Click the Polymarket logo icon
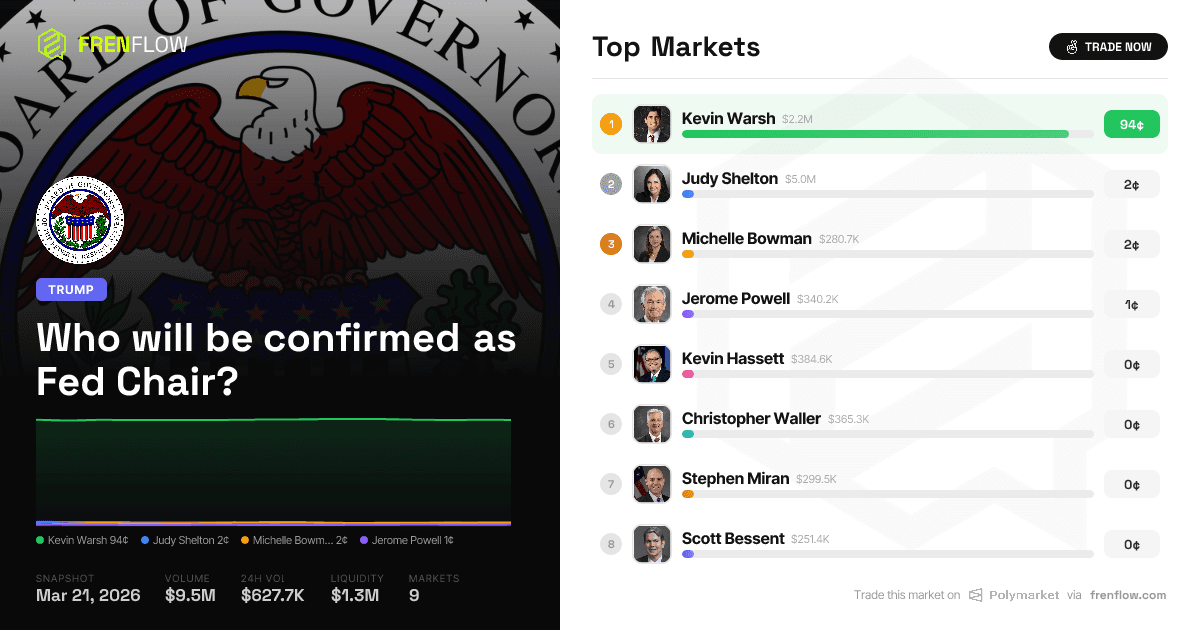The image size is (1200, 630). click(x=977, y=595)
